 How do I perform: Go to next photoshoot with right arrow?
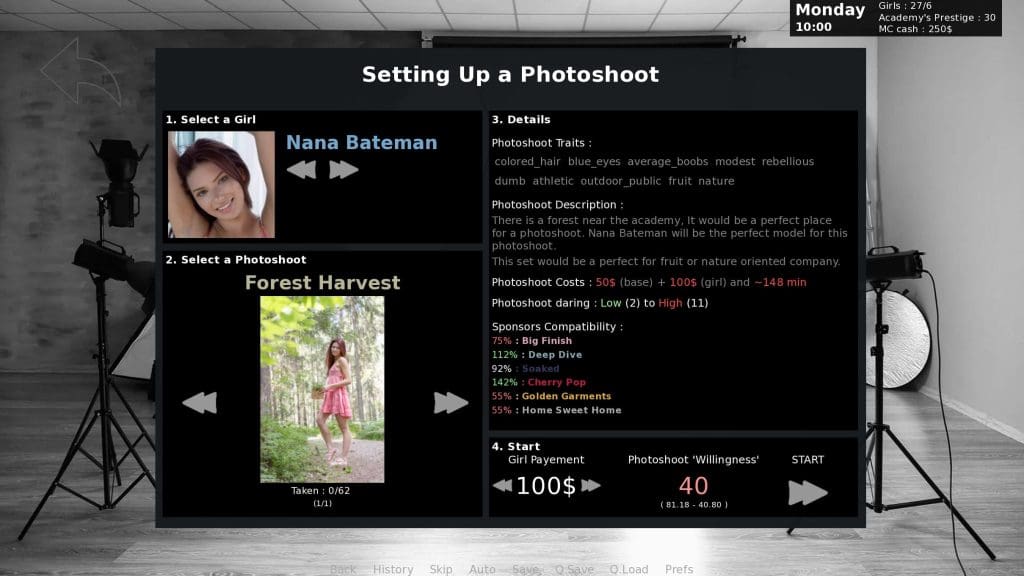[451, 403]
